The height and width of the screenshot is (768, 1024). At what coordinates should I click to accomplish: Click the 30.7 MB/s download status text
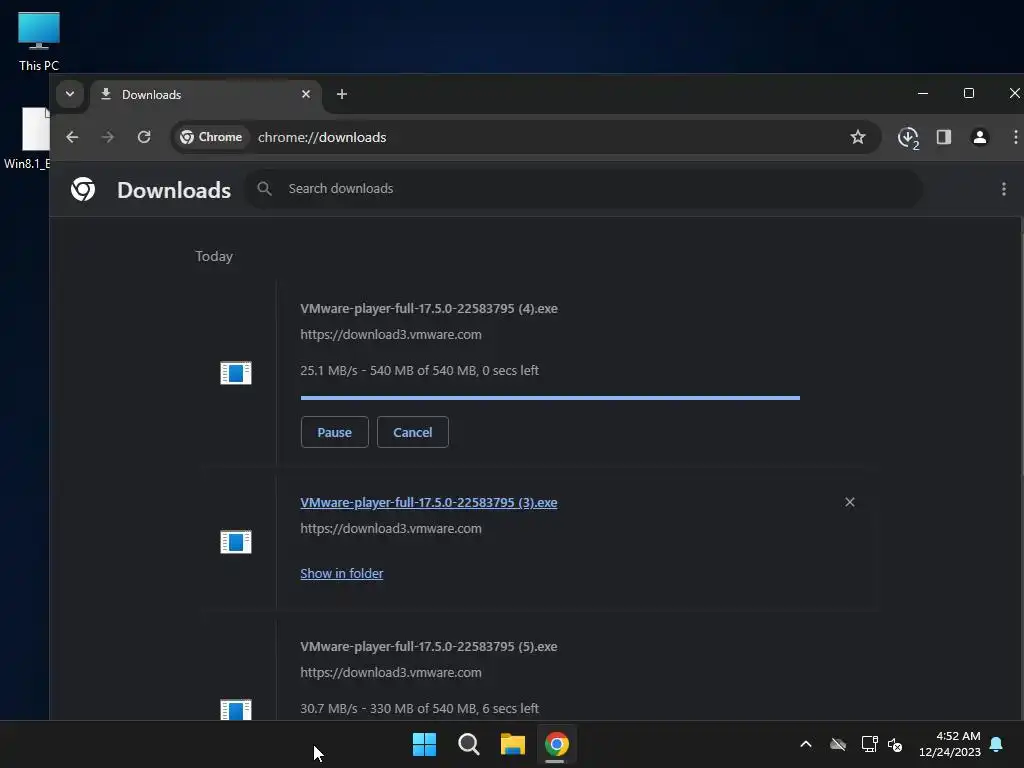[x=419, y=709]
